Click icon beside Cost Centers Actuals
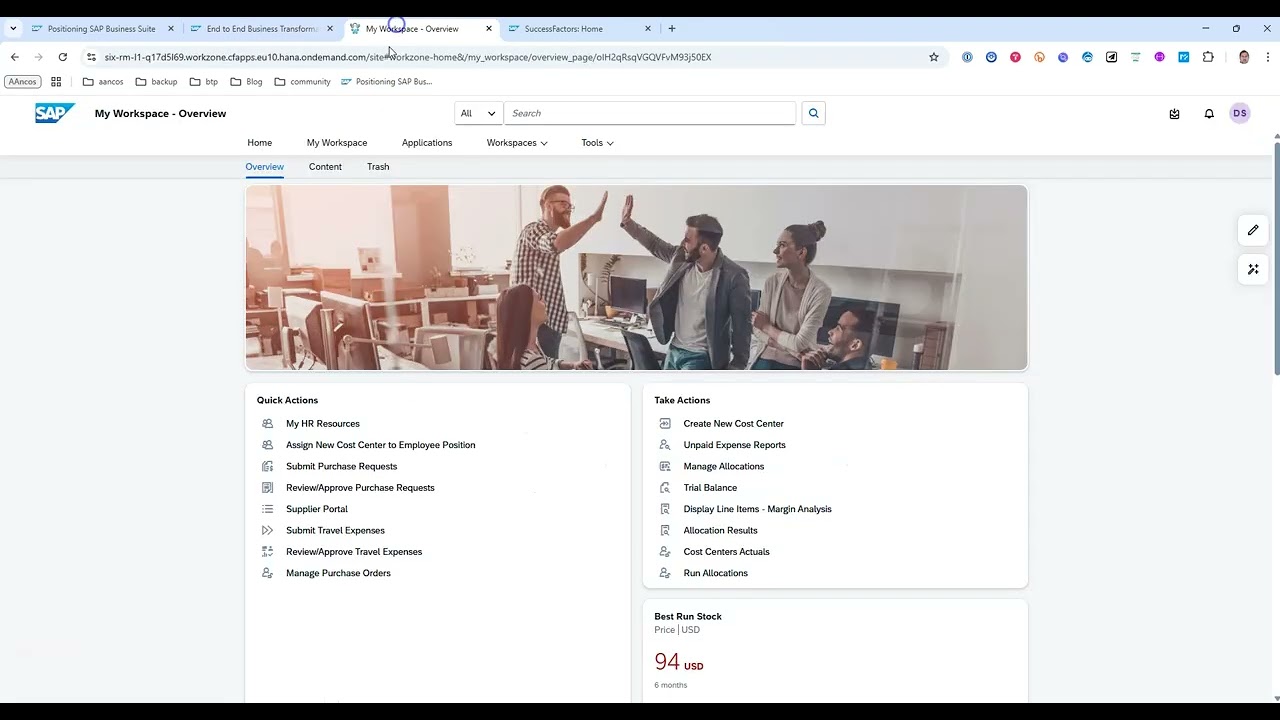1280x720 pixels. 665,552
